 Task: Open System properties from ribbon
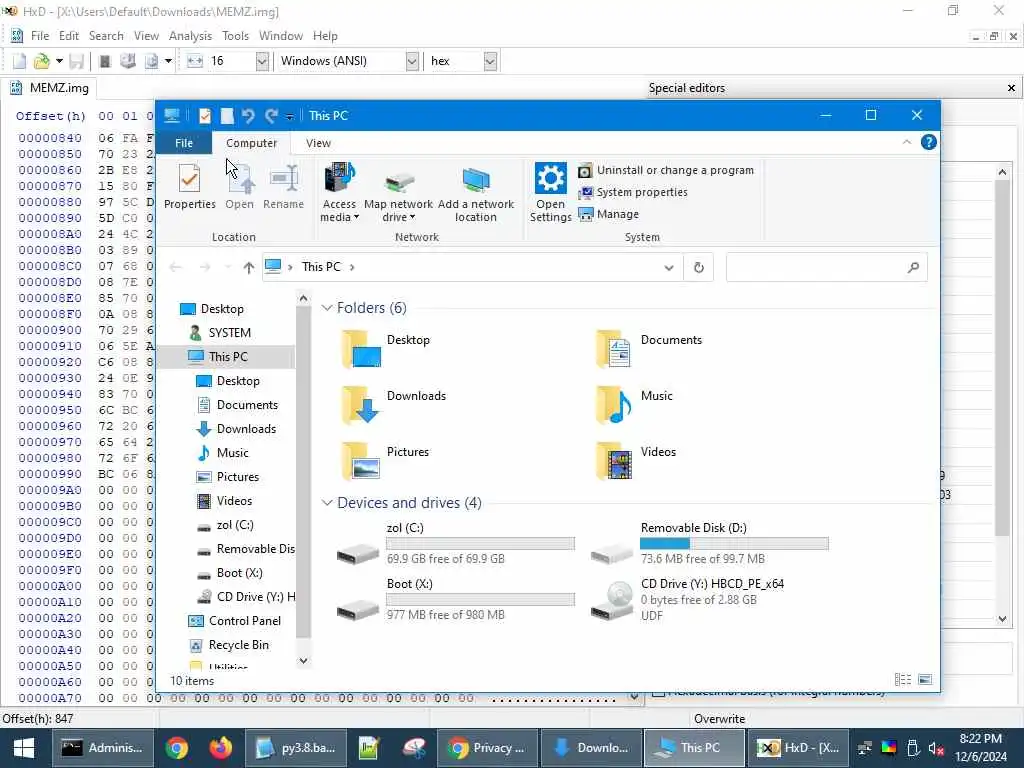pyautogui.click(x=633, y=192)
